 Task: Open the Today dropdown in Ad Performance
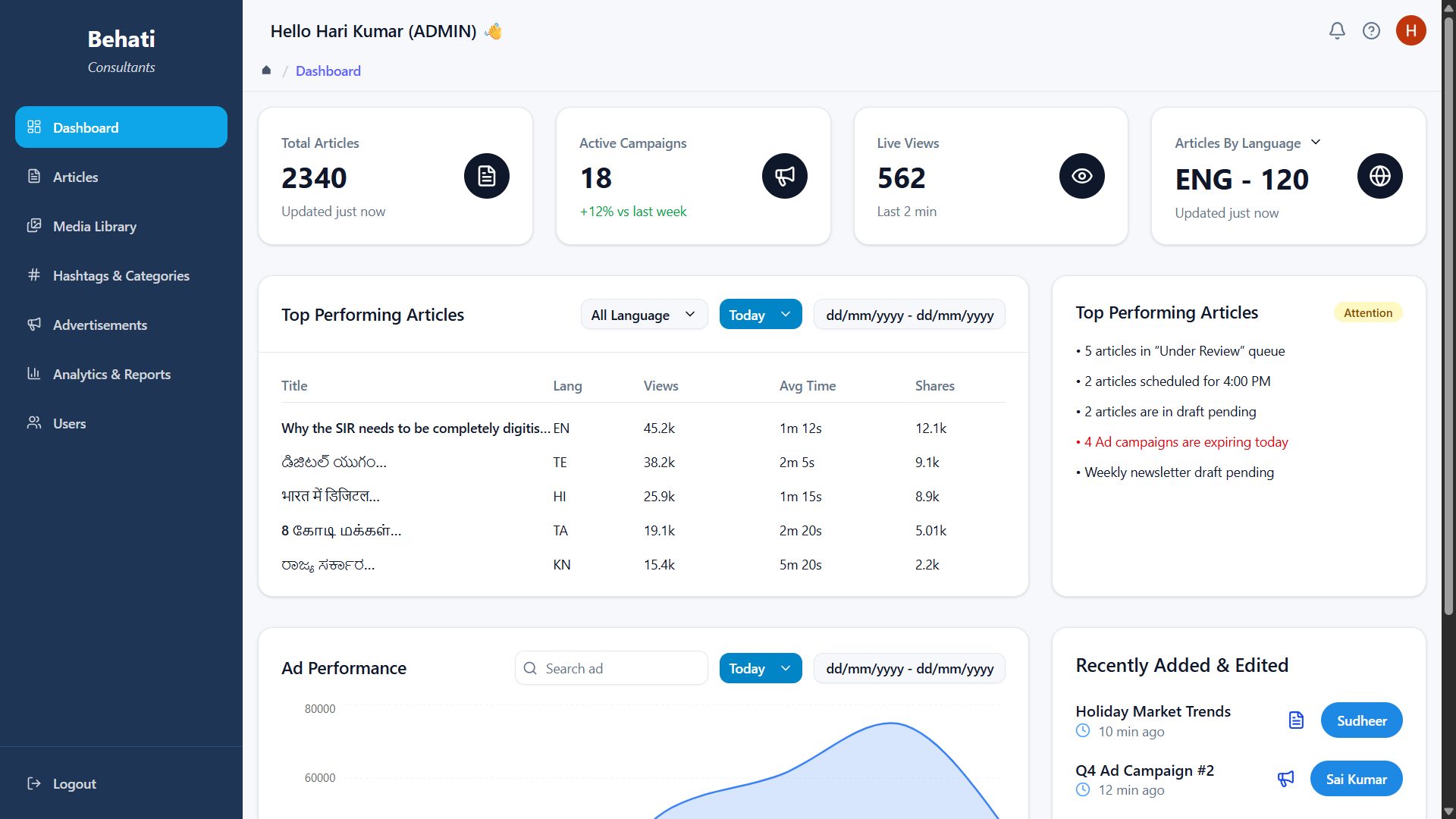tap(760, 668)
